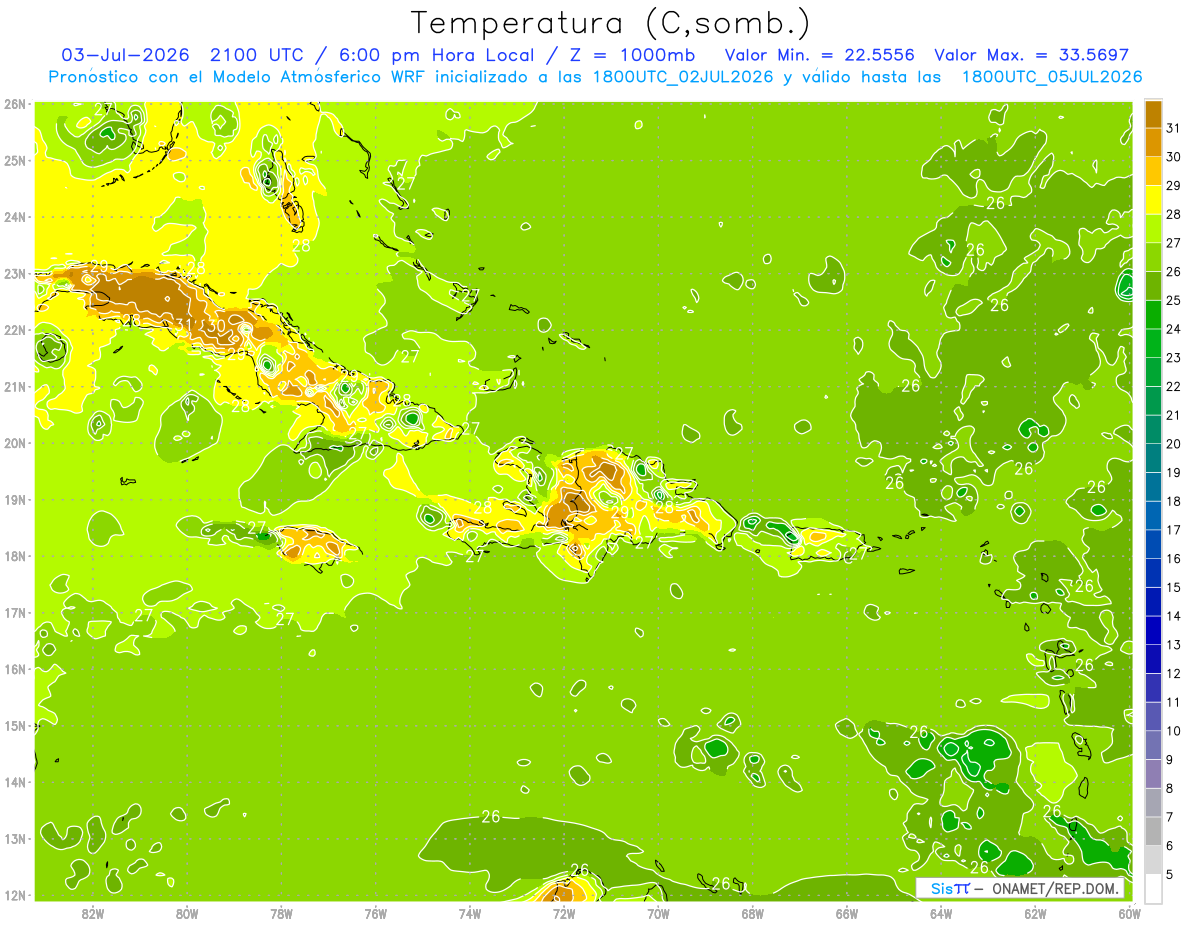The height and width of the screenshot is (927, 1200).
Task: Click the "19N" latitude axis label
Action: pyautogui.click(x=15, y=499)
